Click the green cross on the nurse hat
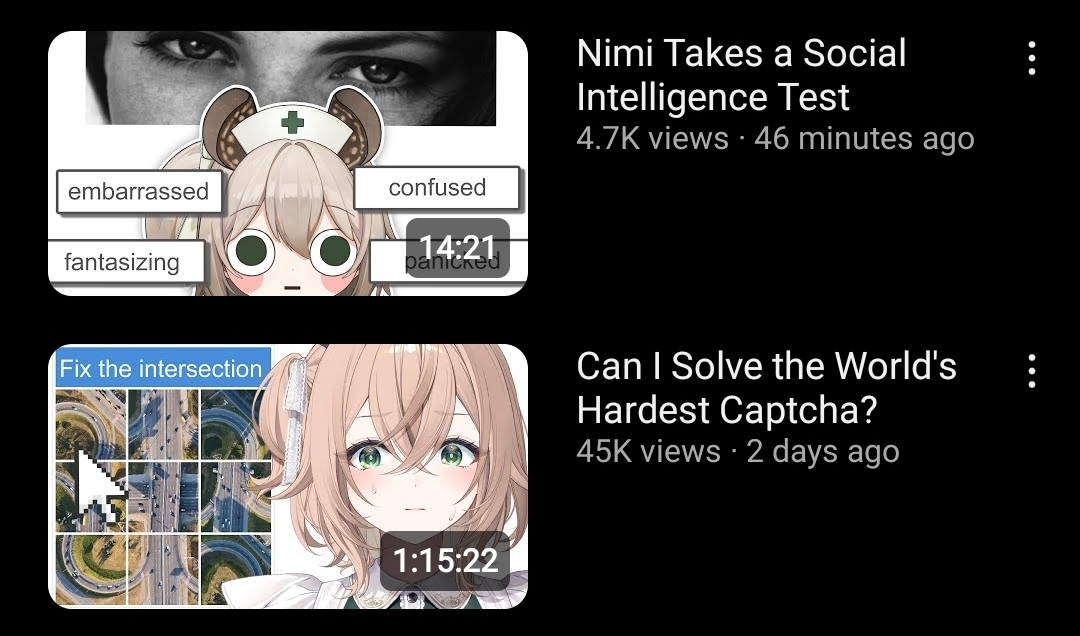 [x=292, y=122]
